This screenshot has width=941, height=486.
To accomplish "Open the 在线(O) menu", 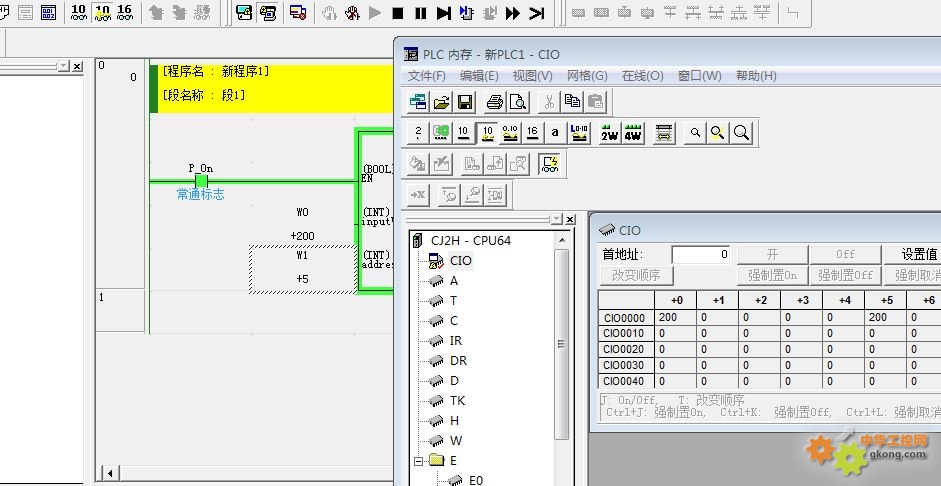I will [642, 76].
